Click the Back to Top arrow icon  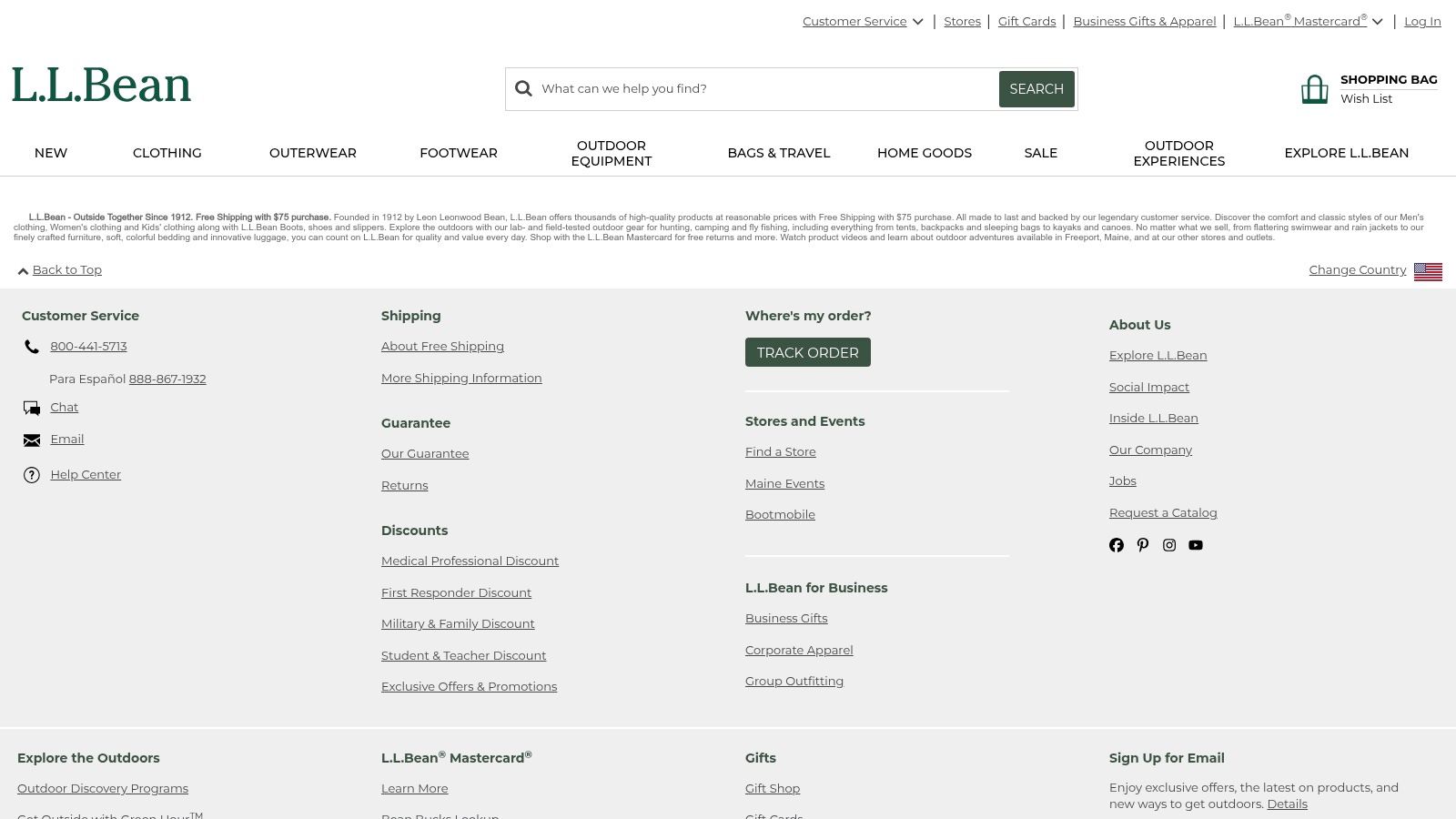click(23, 271)
